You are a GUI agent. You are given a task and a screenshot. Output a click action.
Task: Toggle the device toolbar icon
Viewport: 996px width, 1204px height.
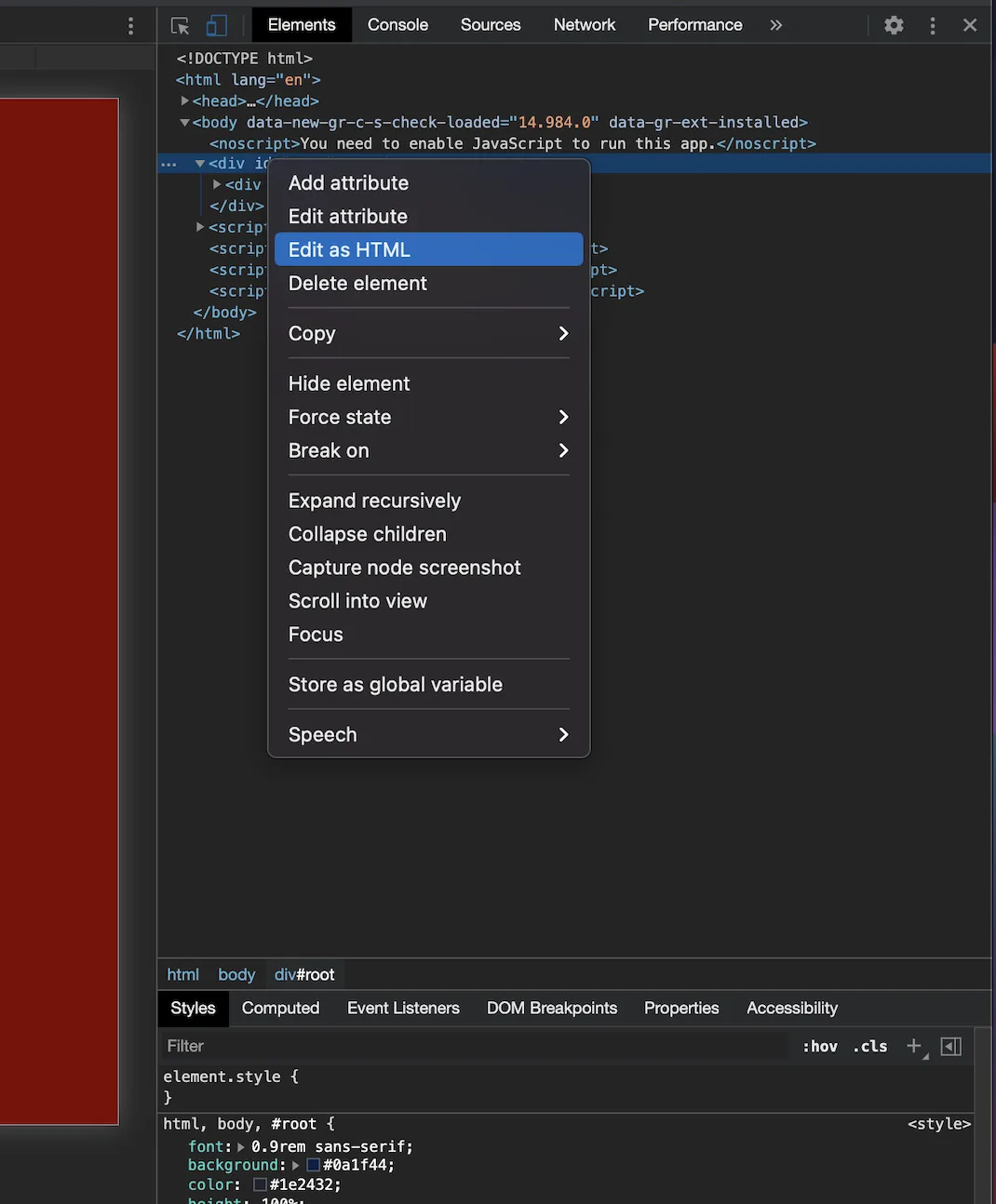coord(217,26)
